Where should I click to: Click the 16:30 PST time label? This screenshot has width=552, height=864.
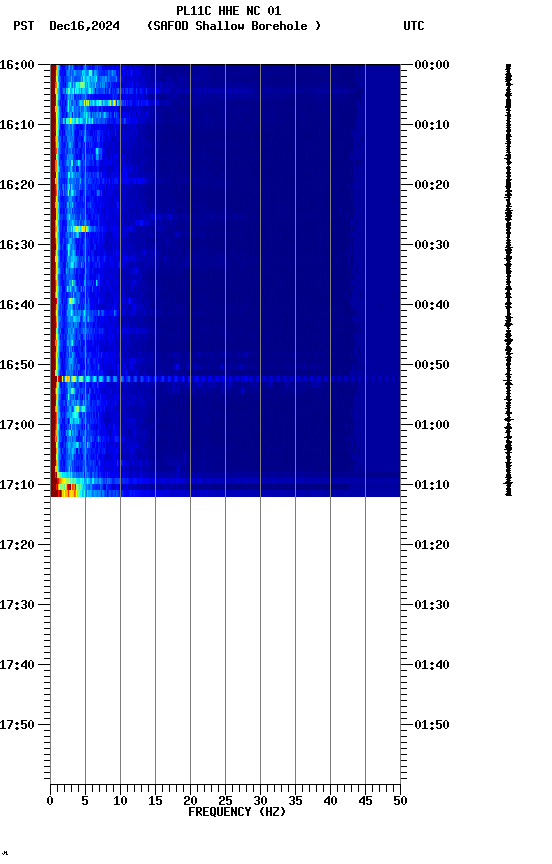[17, 245]
